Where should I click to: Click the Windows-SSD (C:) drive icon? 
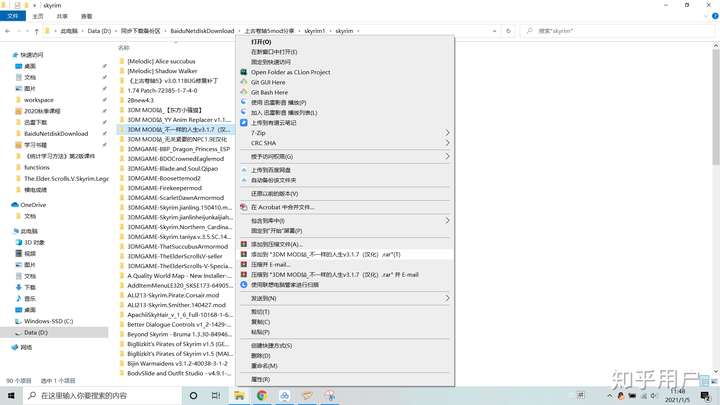(x=19, y=321)
